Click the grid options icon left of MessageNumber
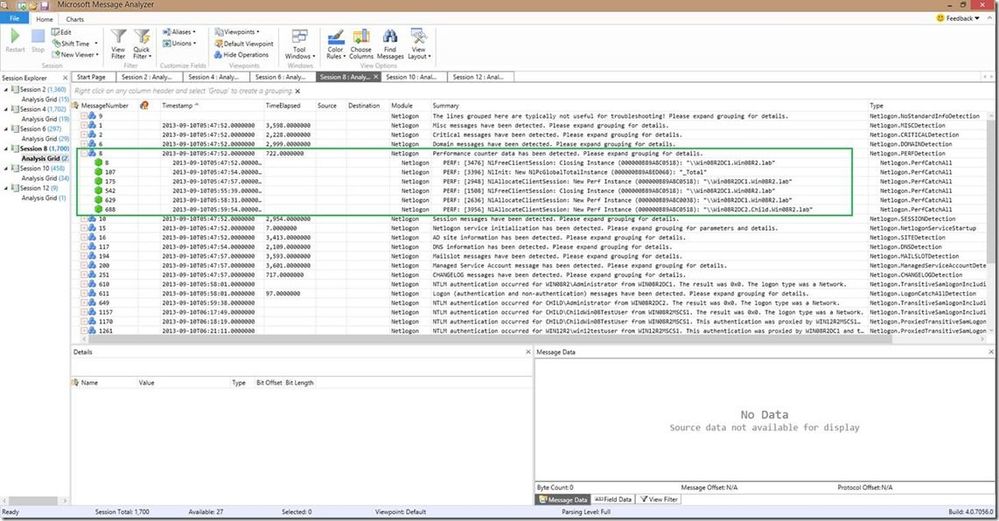Viewport: 999px width, 521px height. coord(75,106)
